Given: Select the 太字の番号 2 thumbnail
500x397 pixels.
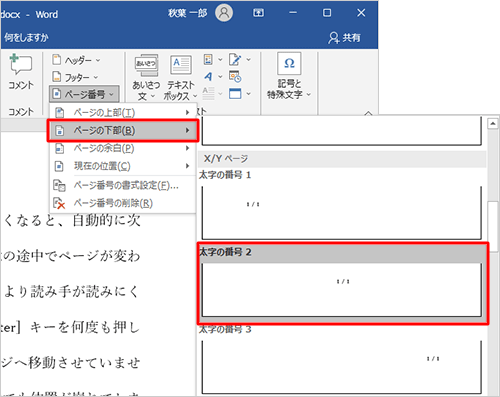Looking at the screenshot, I should tap(342, 289).
